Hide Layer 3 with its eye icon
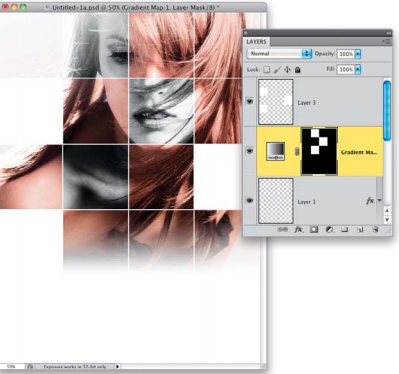 [249, 102]
